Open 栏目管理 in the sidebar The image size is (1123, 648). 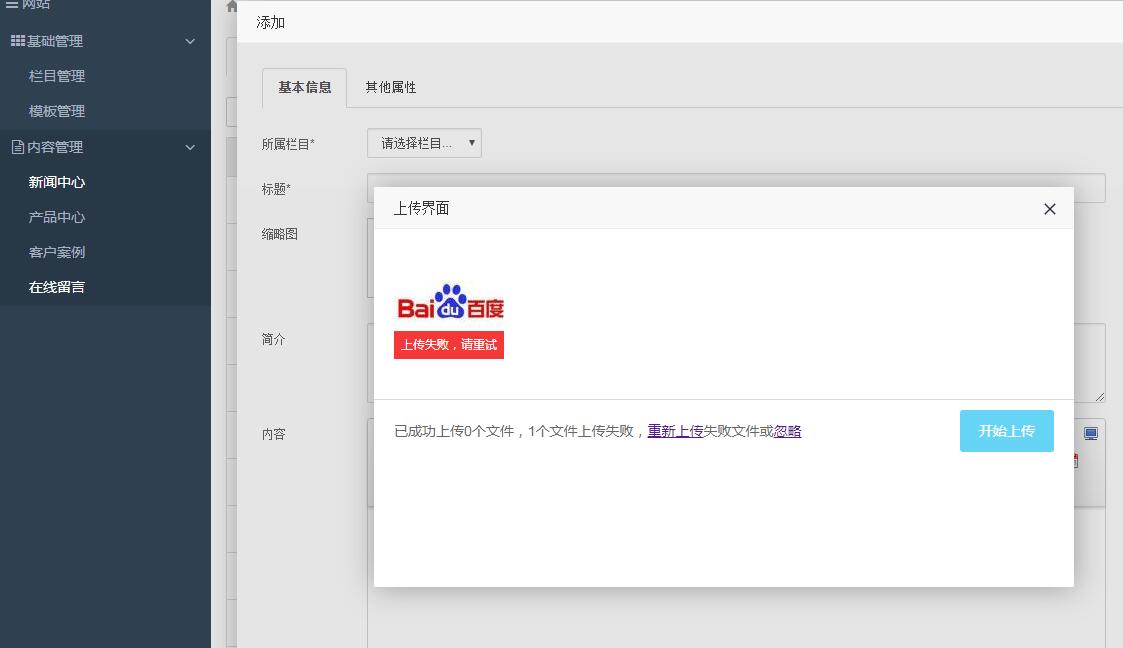click(57, 76)
